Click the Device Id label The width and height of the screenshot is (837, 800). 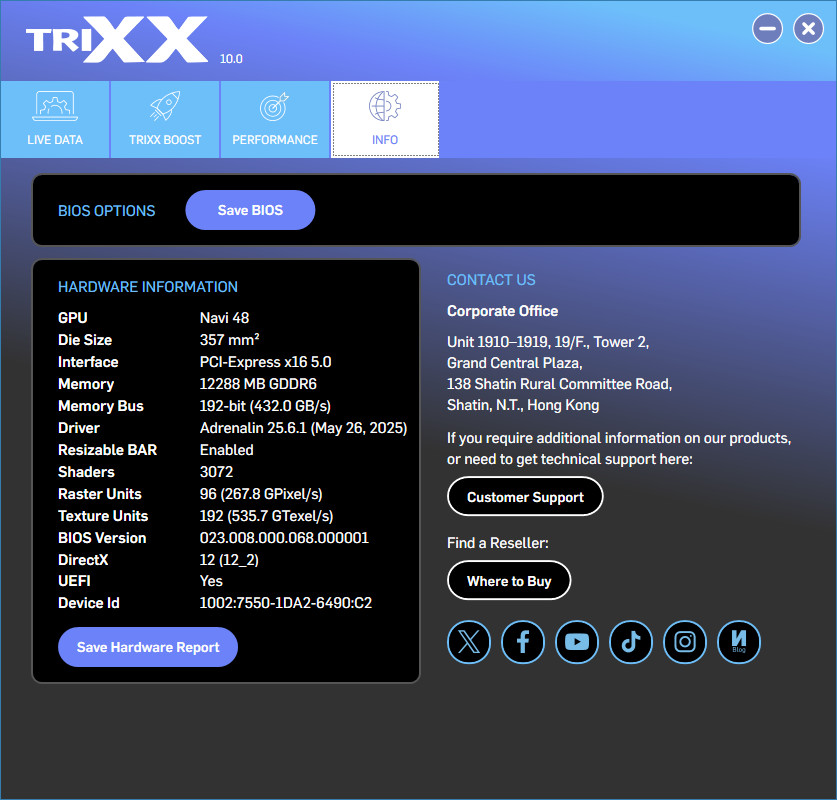coord(89,603)
